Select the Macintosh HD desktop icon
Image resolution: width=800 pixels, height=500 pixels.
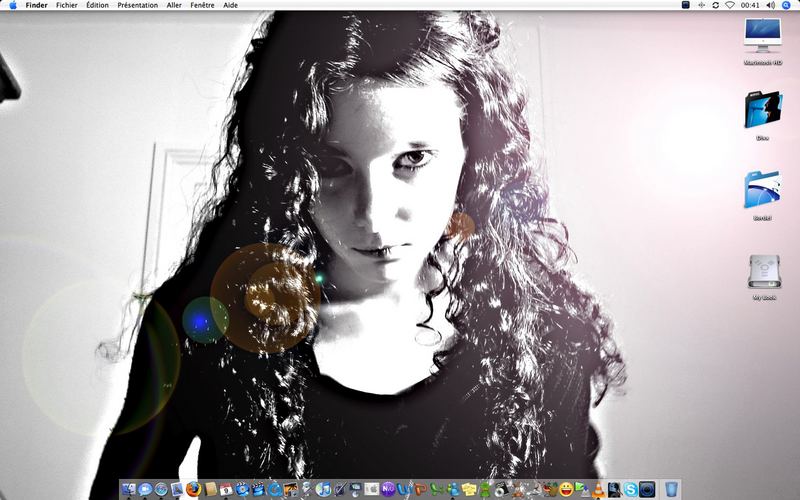[x=763, y=42]
